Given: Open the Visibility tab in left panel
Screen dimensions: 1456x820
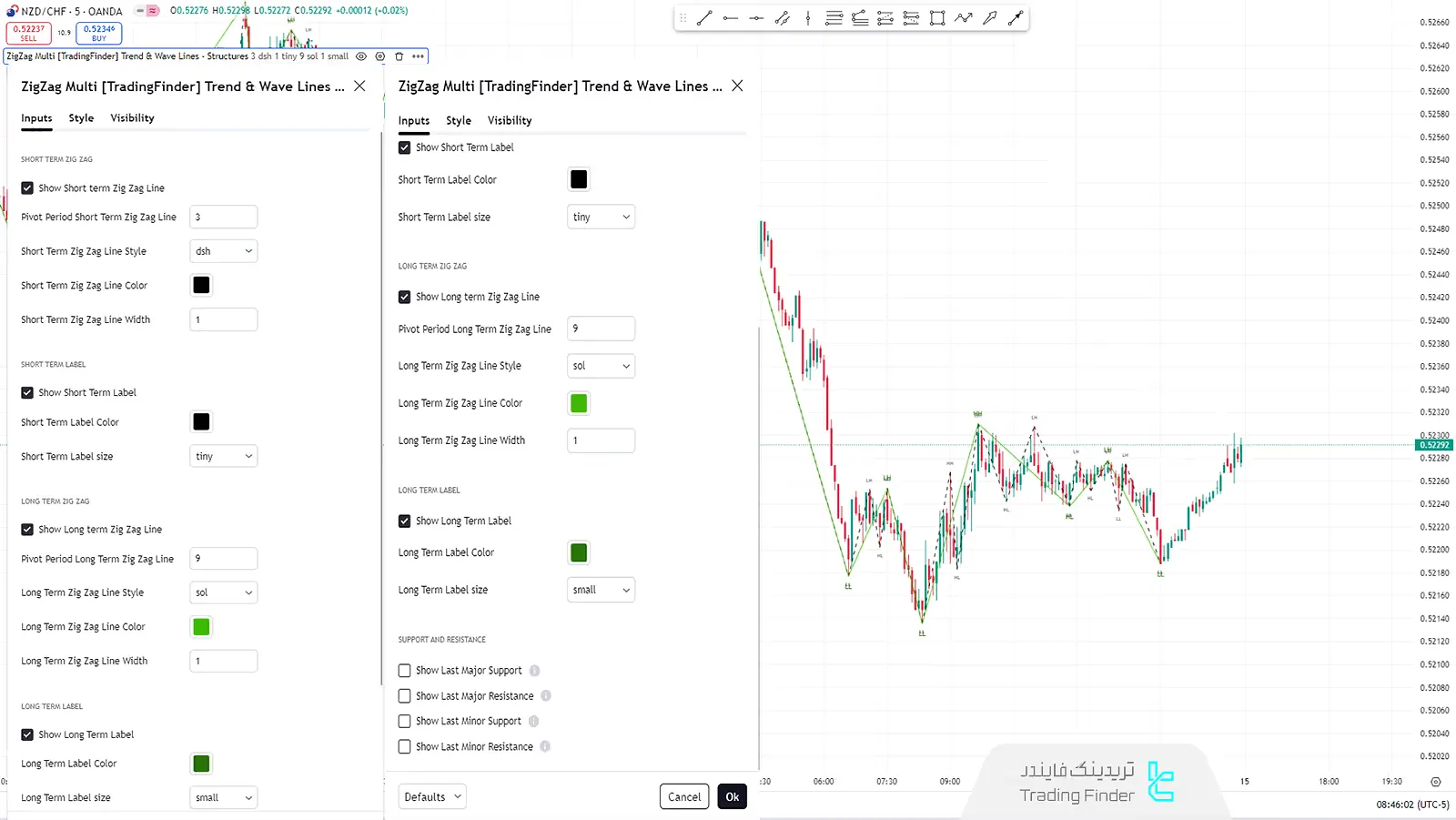Looking at the screenshot, I should point(132,118).
